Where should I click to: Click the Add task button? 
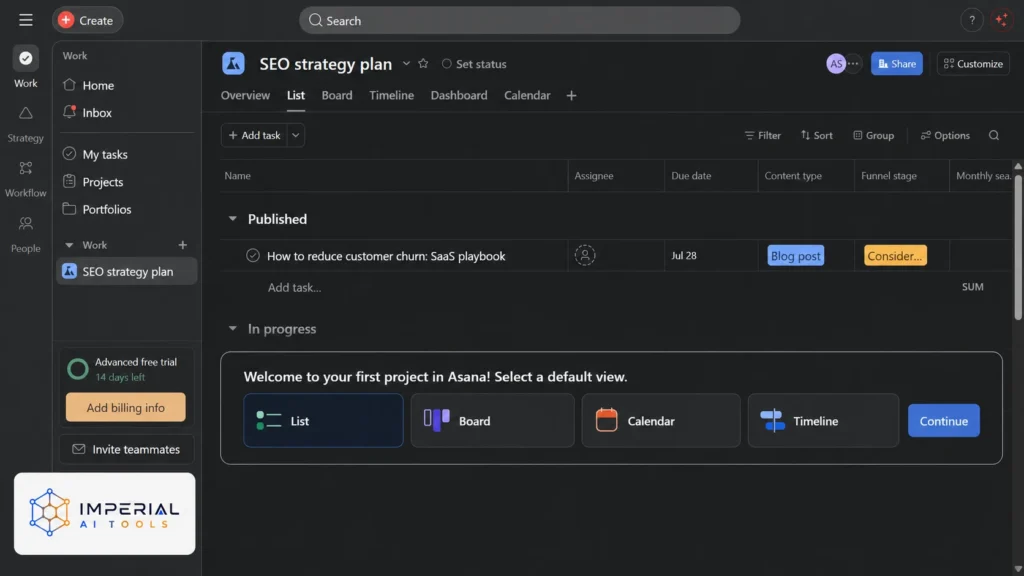coord(254,135)
